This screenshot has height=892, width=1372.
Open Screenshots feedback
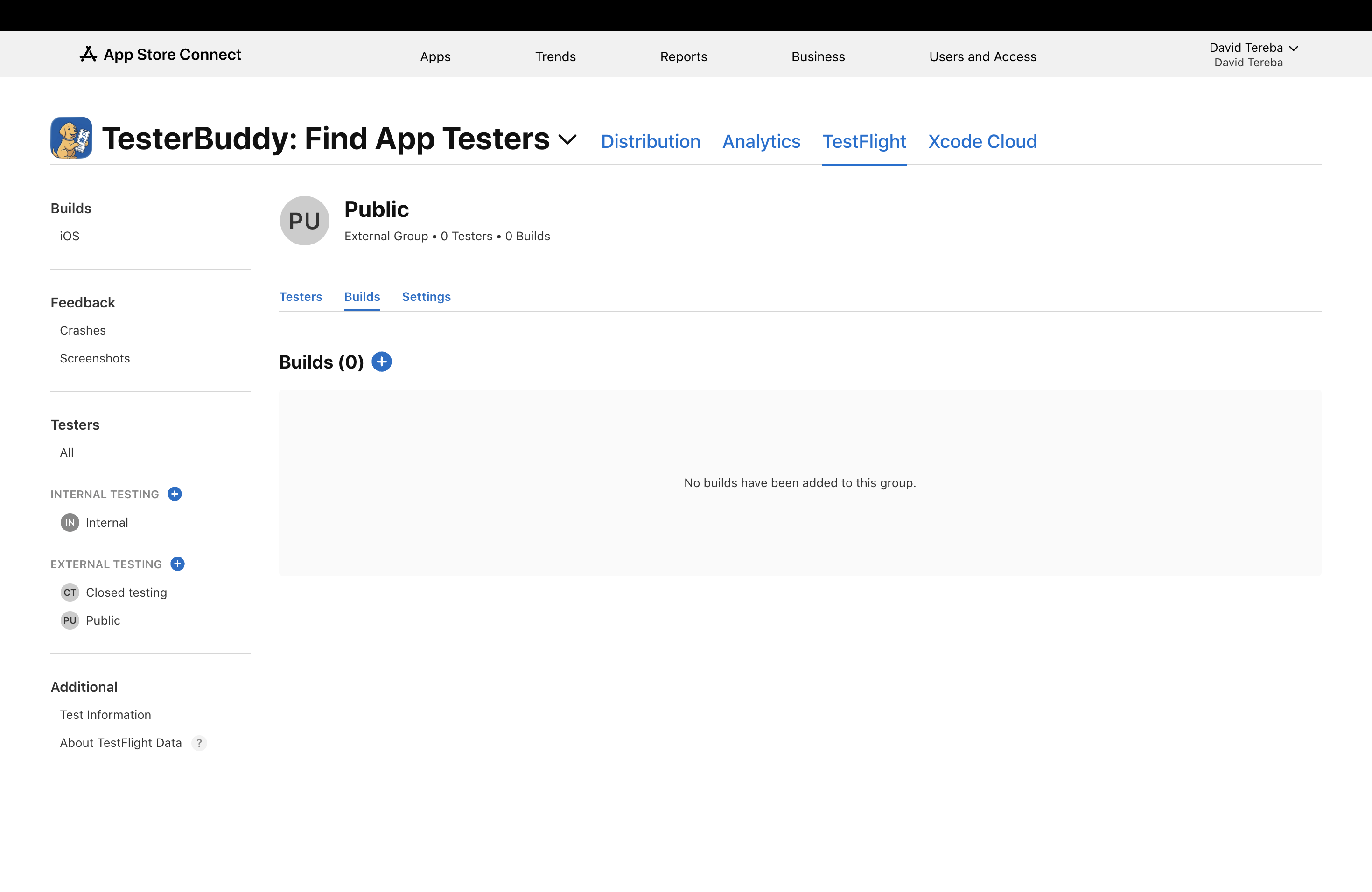95,358
